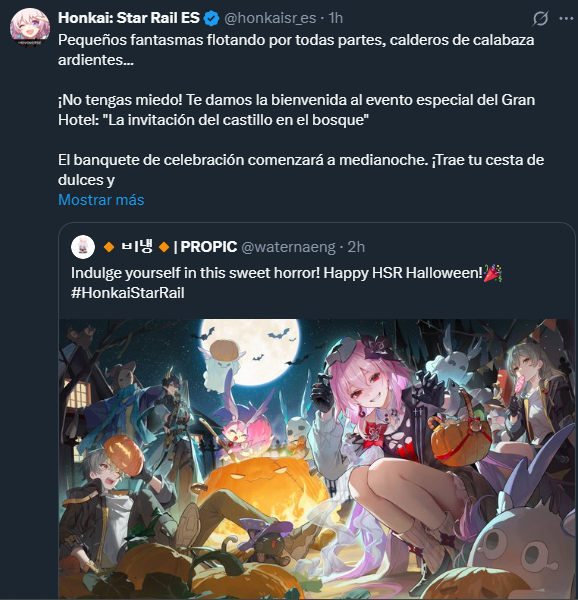This screenshot has height=600, width=578.
Task: Open the Halloween artwork image
Action: click(317, 459)
